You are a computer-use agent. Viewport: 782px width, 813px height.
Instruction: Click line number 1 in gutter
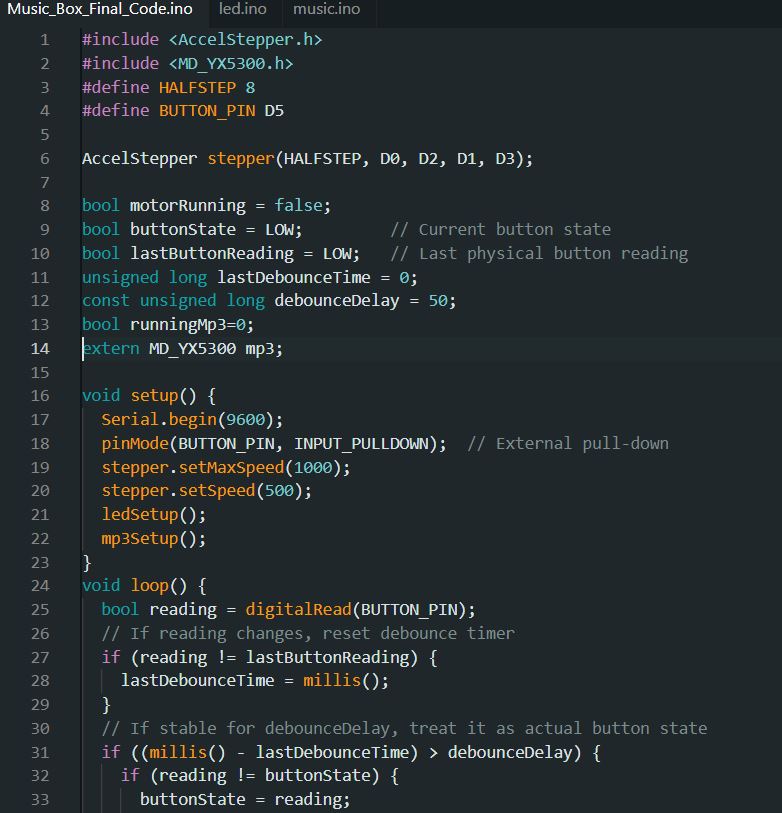45,40
